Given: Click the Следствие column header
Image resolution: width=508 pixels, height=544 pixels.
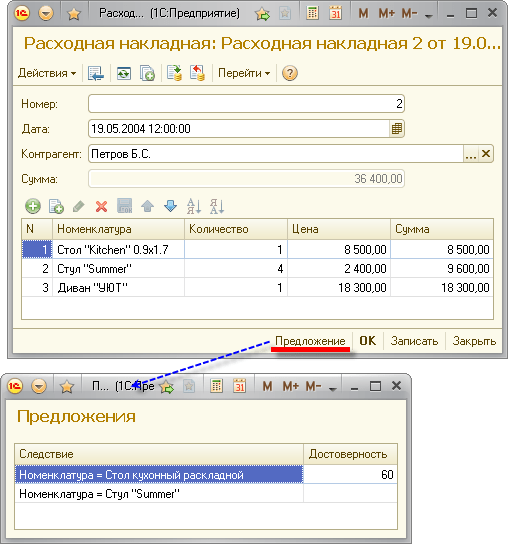Looking at the screenshot, I should (x=159, y=454).
